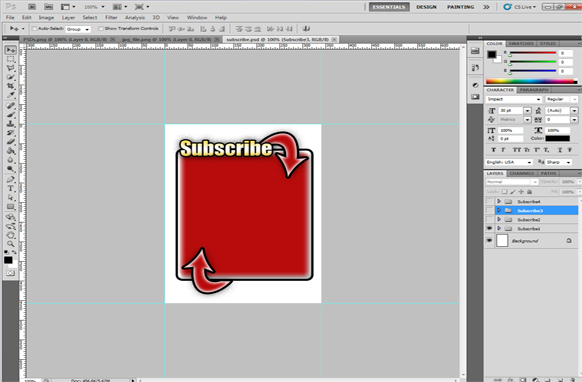
Task: Show more workspaces chevron
Action: (486, 7)
